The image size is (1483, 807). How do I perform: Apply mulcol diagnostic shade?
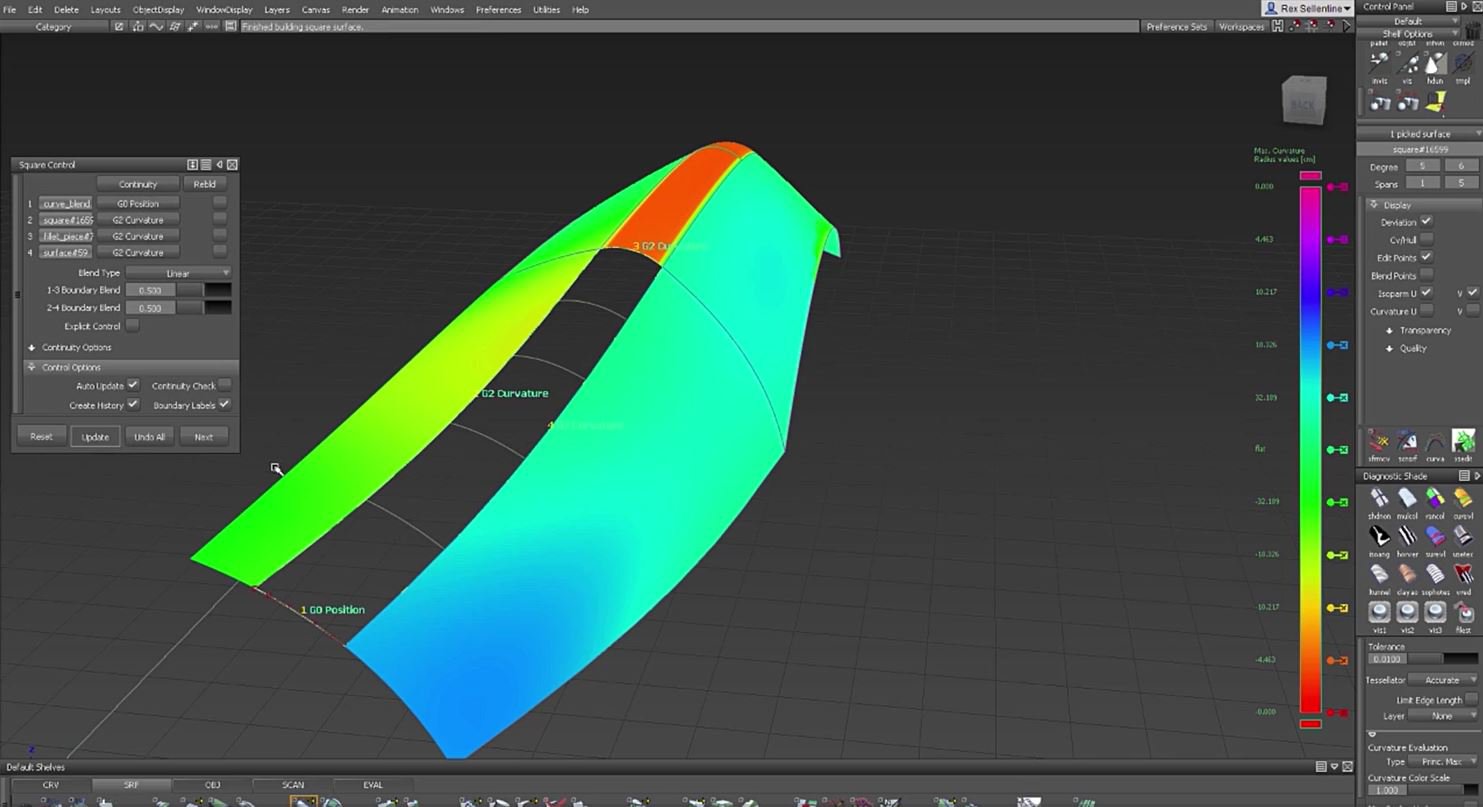[x=1407, y=499]
